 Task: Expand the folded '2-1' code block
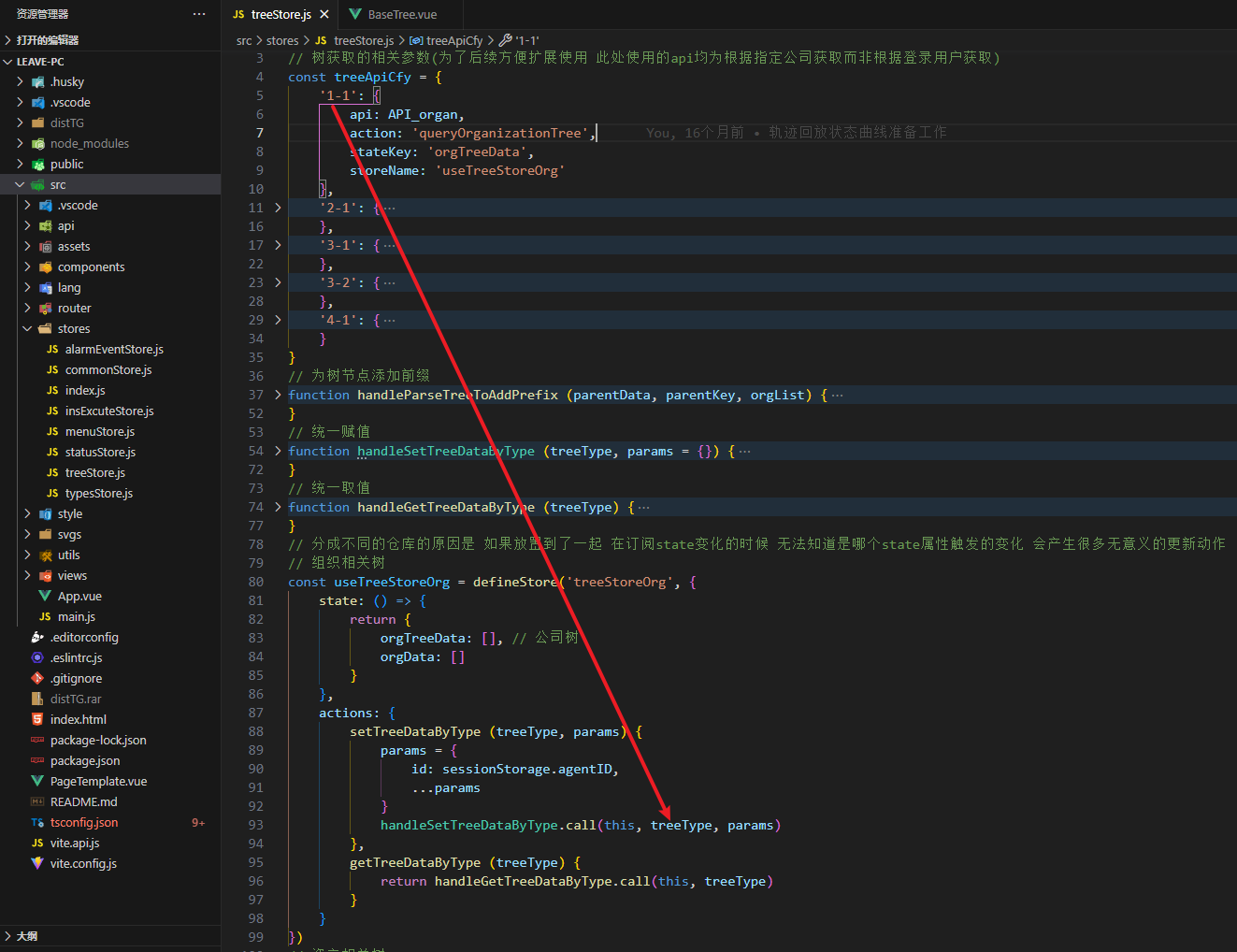point(278,208)
